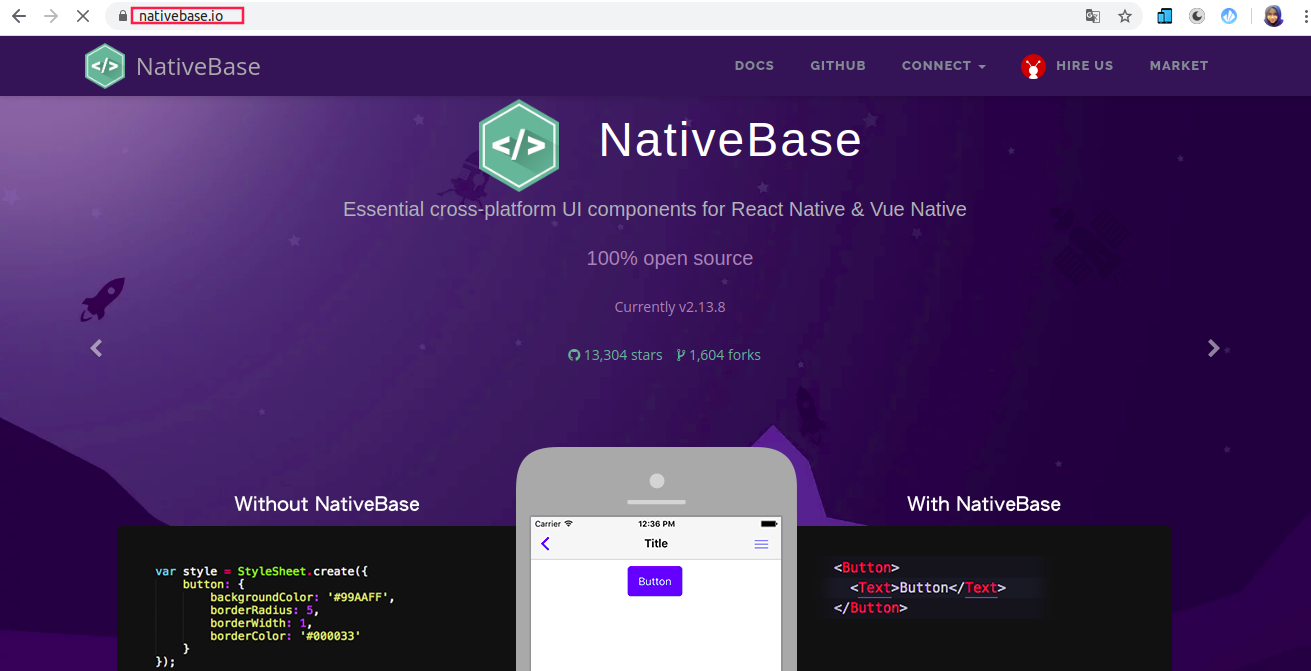The height and width of the screenshot is (671, 1311).
Task: Click the '100% open source' text
Action: [x=670, y=258]
